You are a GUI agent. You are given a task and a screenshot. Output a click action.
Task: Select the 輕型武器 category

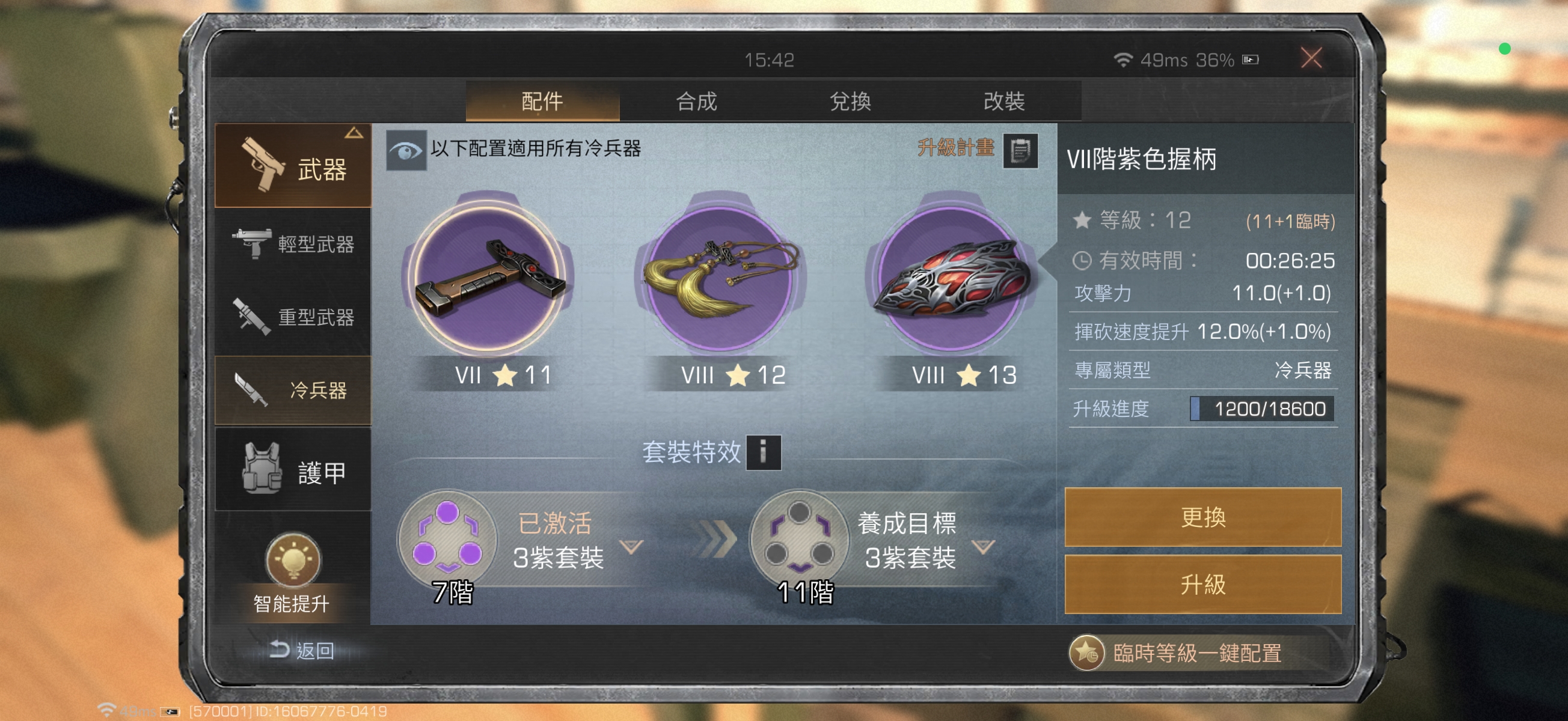point(293,244)
